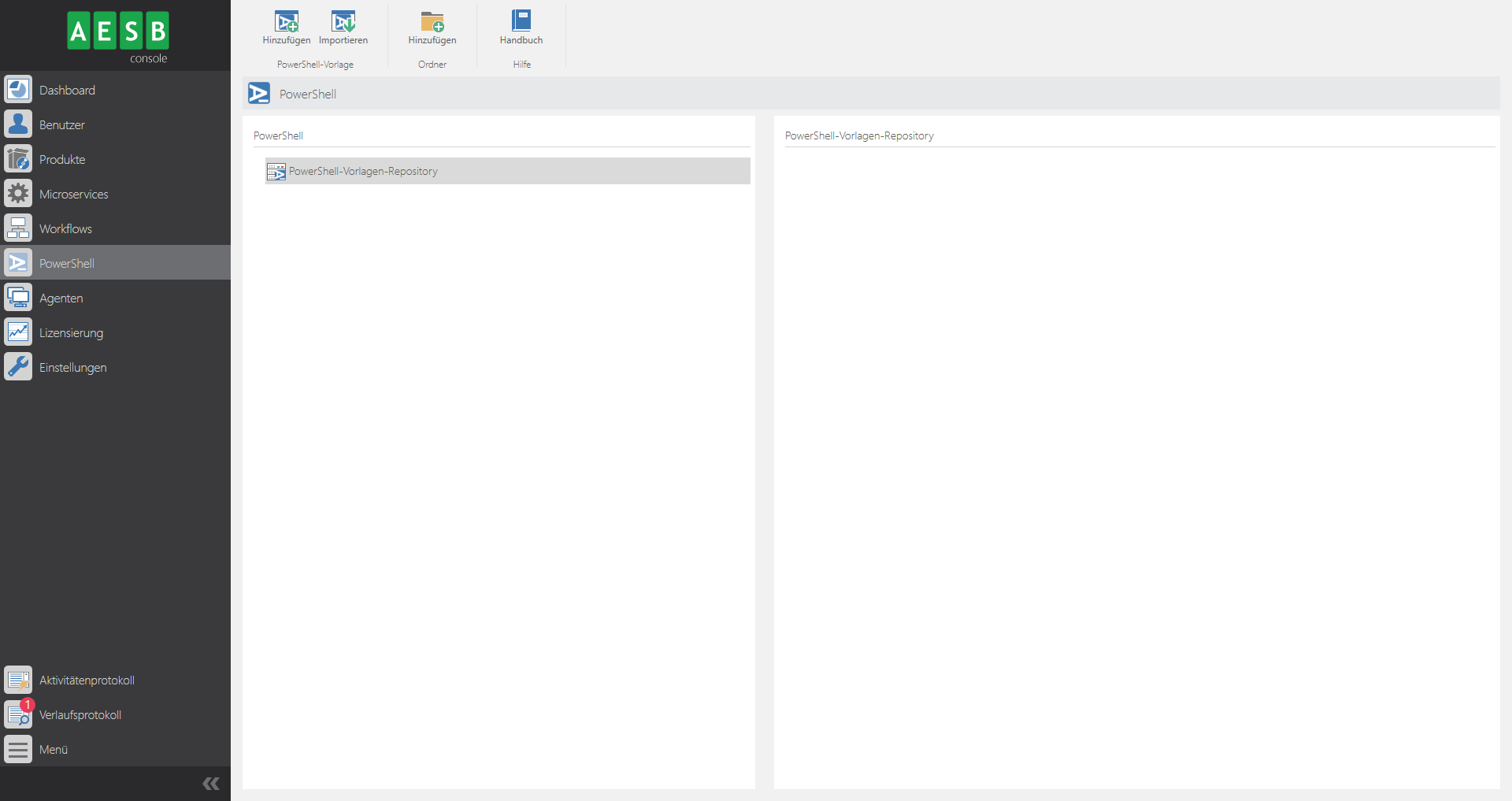Open the Handbuch help manual
Image resolution: width=1512 pixels, height=801 pixels.
point(521,26)
